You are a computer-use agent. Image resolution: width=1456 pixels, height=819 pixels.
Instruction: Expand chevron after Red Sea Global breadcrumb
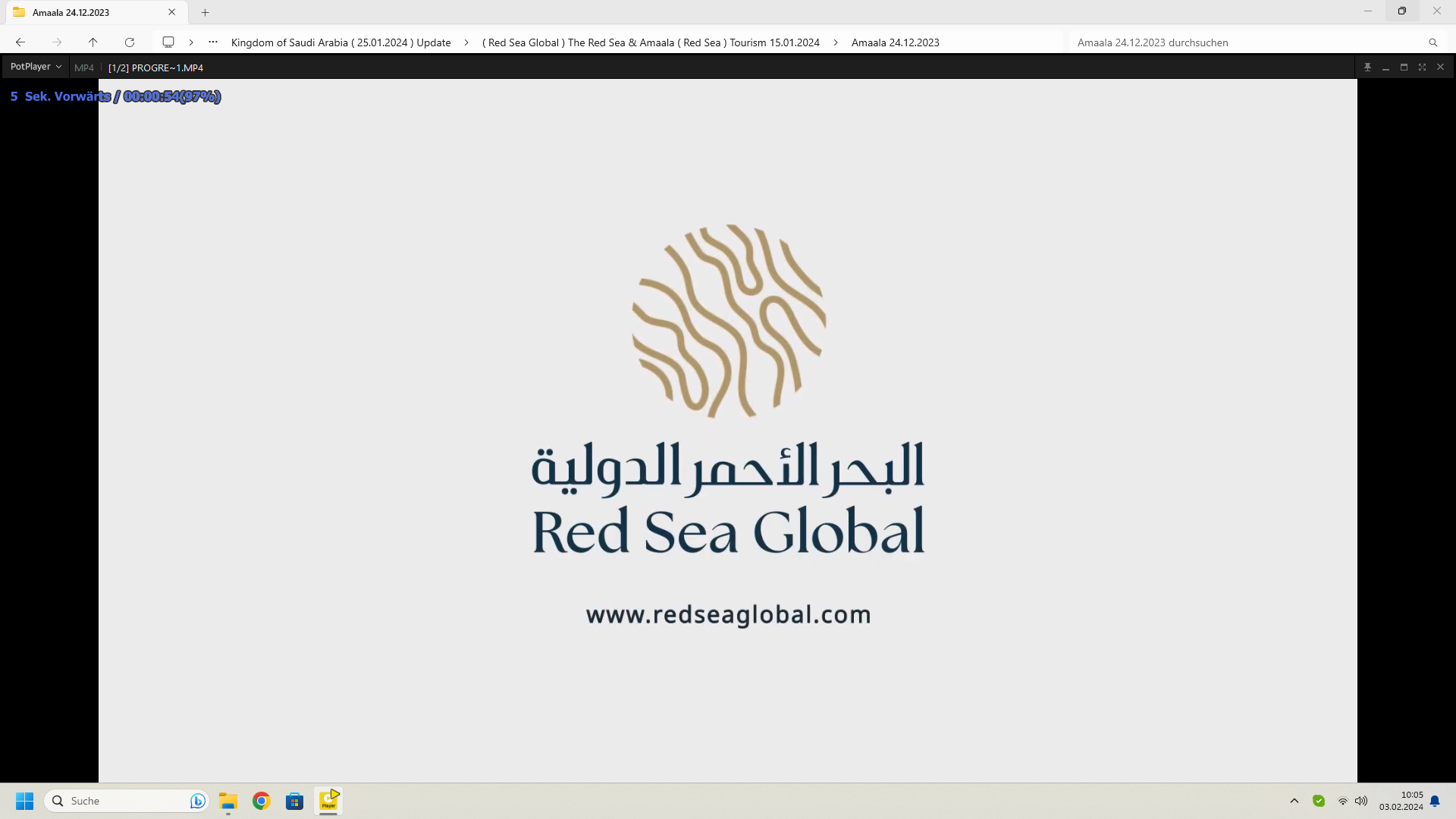click(836, 42)
